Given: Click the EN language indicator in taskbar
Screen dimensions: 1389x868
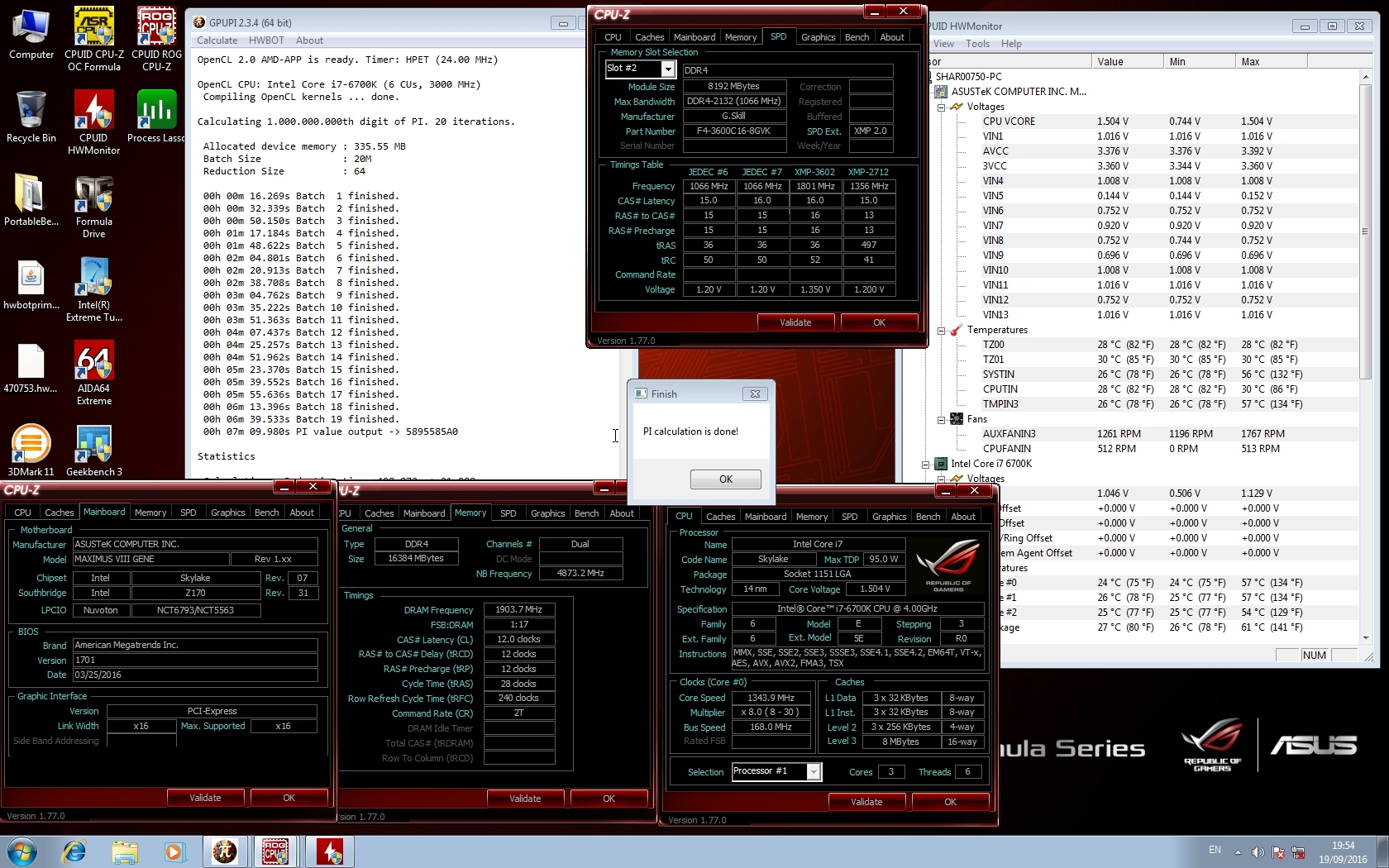Looking at the screenshot, I should (1215, 850).
